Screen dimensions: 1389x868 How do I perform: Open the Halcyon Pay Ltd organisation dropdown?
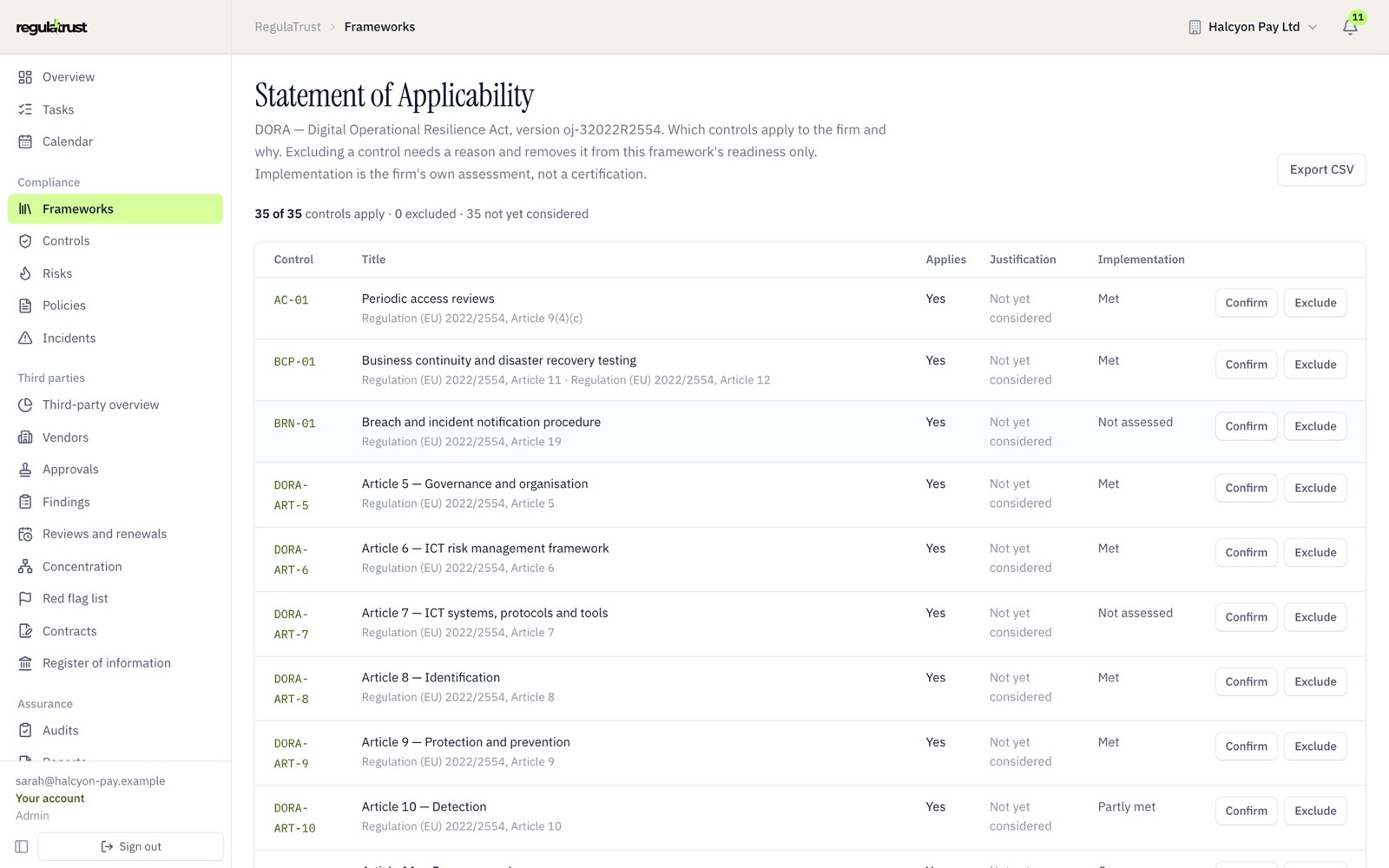(x=1253, y=27)
